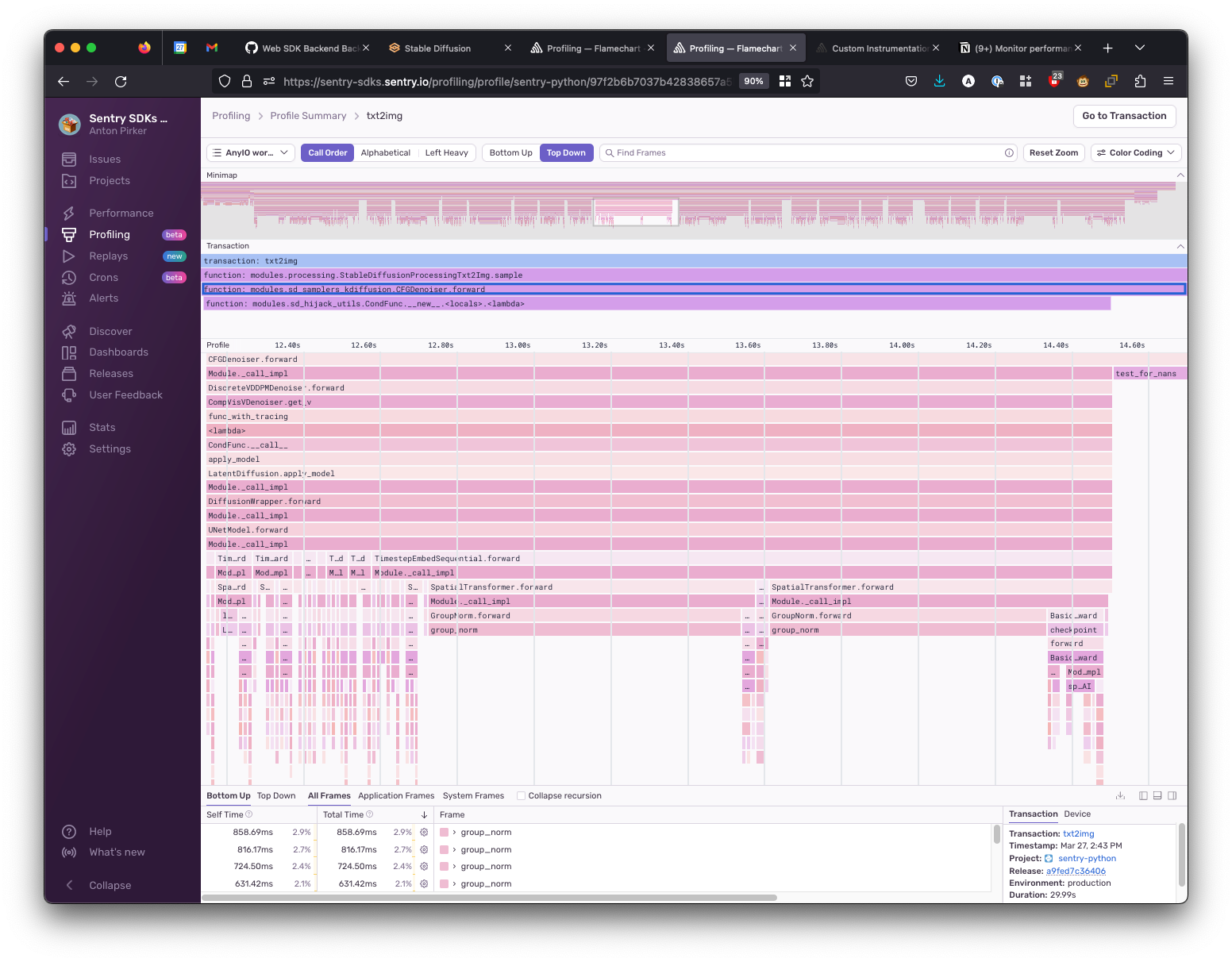Open User Feedback in the sidebar
The image size is (1232, 962).
(x=125, y=395)
